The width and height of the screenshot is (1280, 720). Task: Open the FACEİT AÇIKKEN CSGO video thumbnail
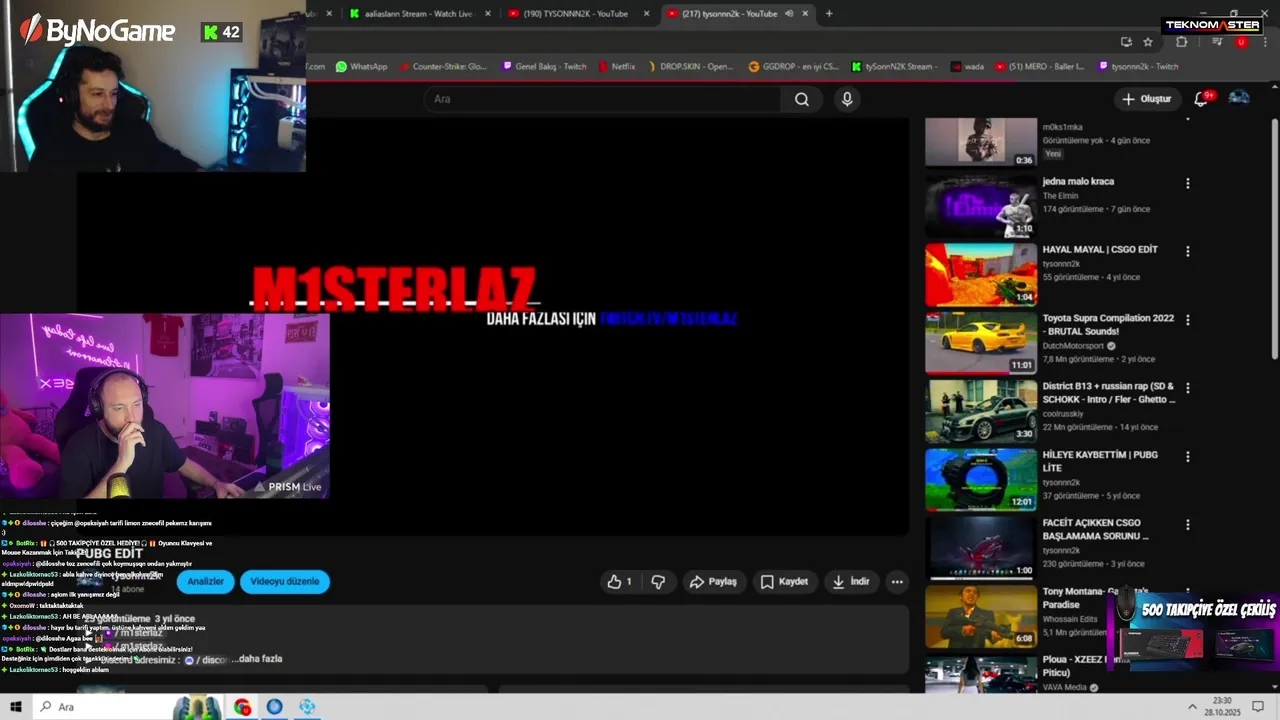(981, 547)
